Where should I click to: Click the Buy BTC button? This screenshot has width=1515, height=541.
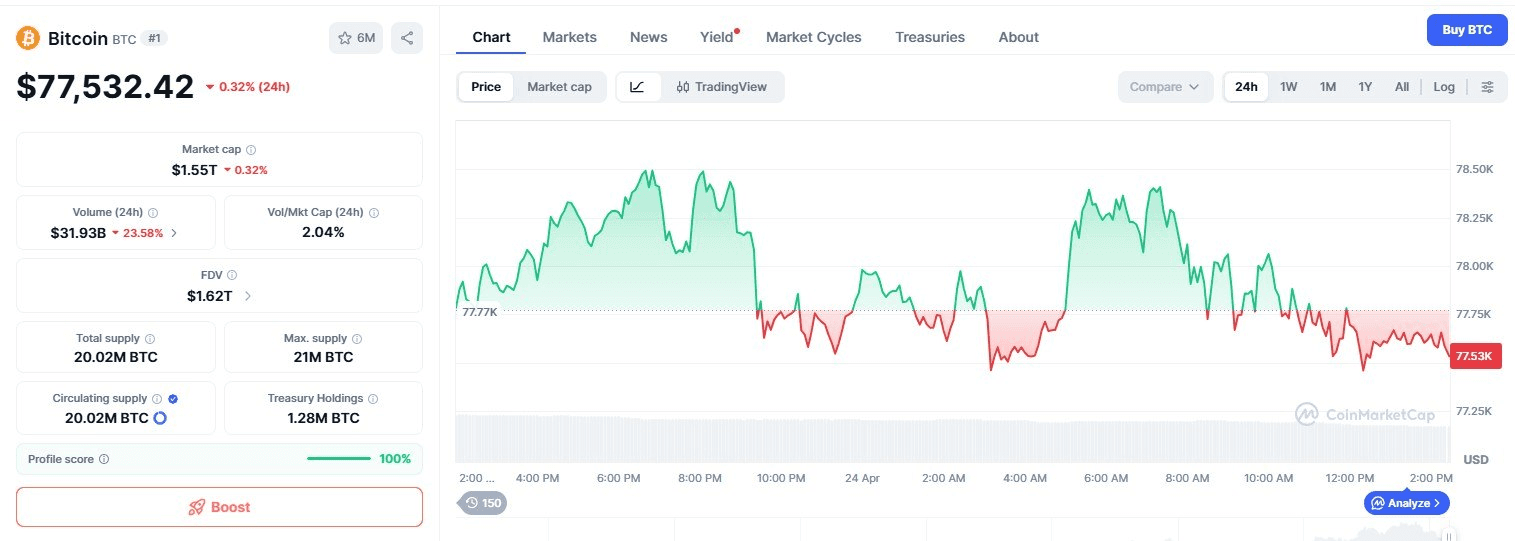coord(1466,30)
